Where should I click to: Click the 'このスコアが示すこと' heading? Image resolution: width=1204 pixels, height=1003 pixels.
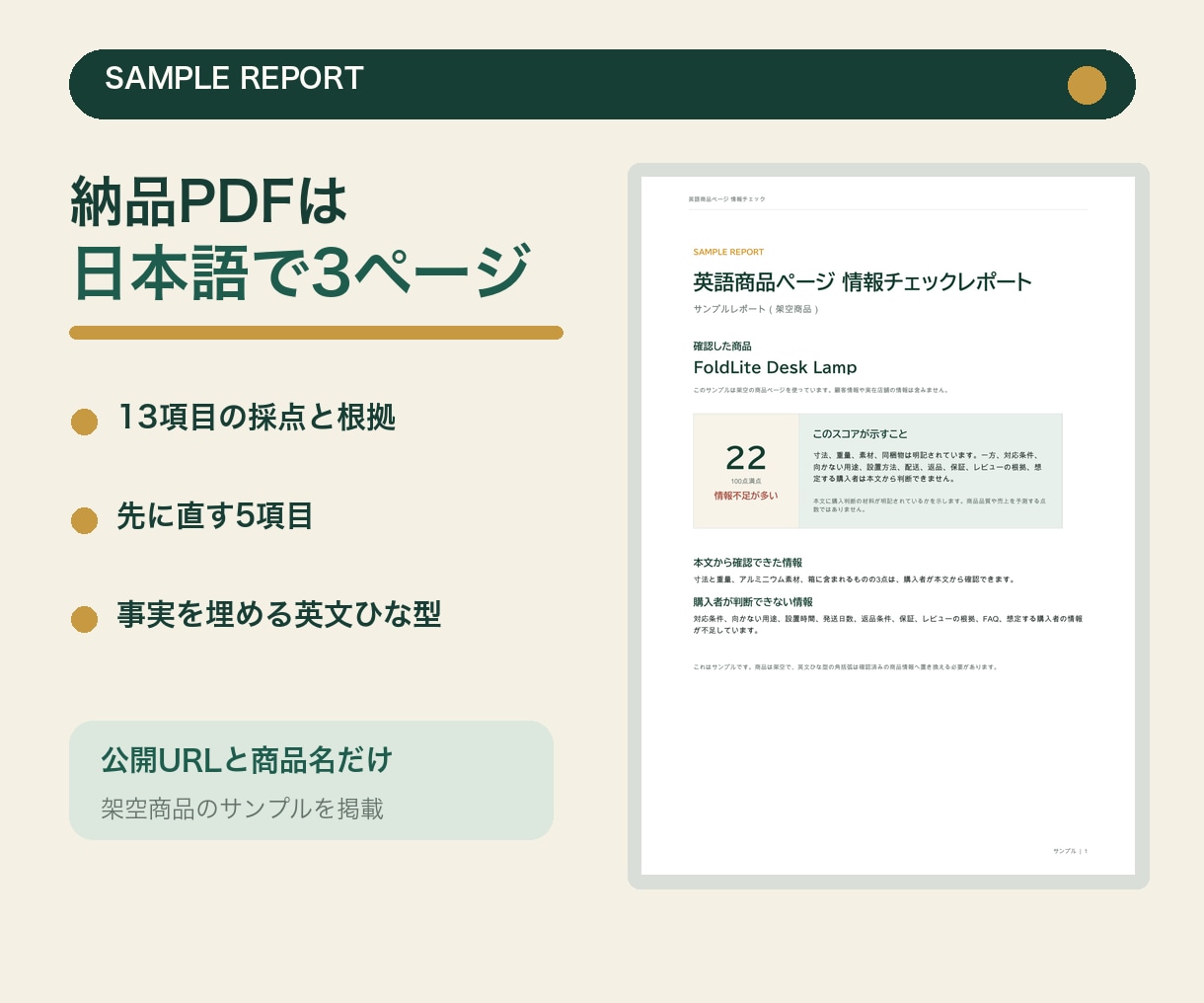860,434
